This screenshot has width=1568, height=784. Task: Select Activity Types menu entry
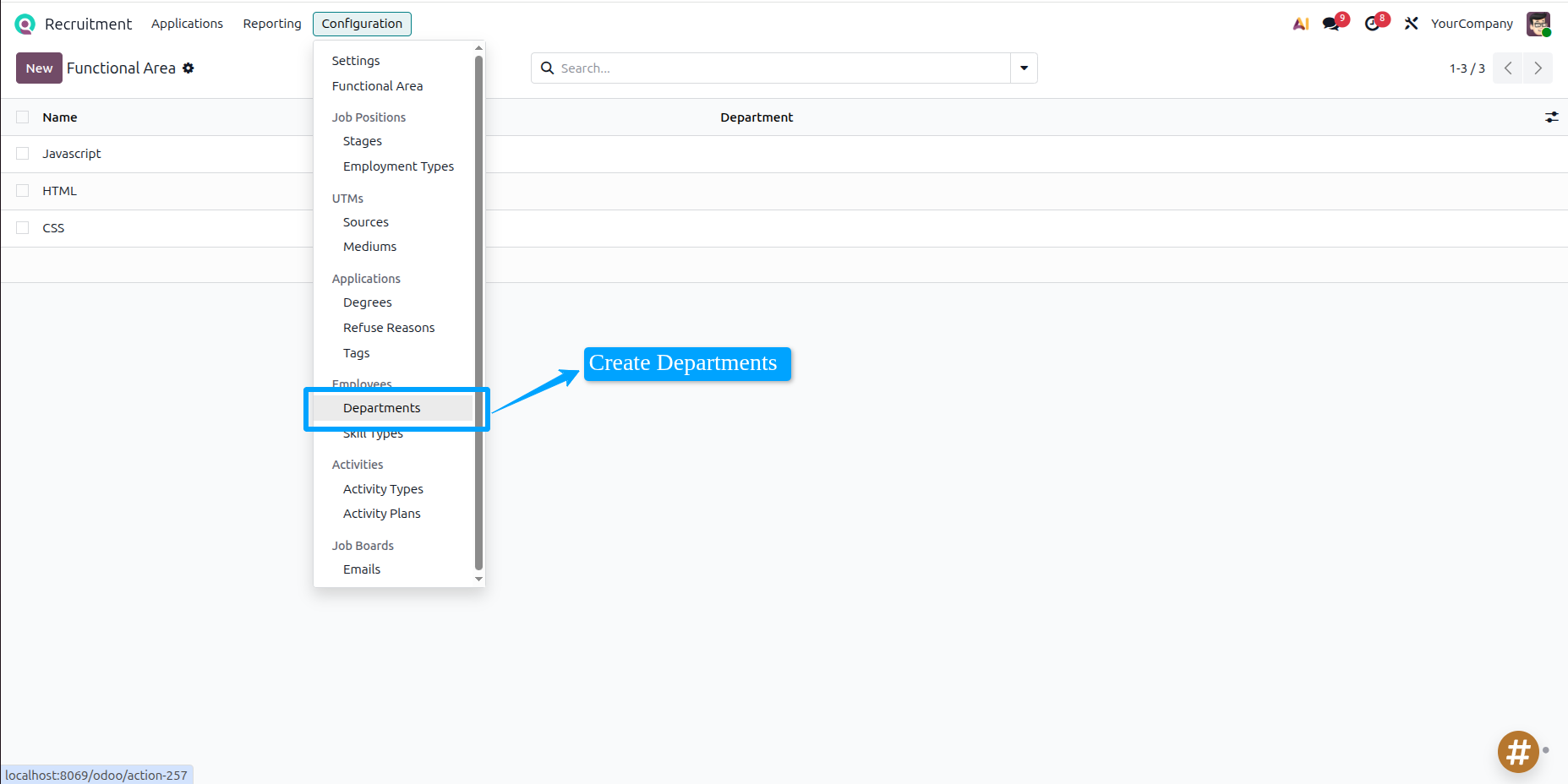coord(383,489)
